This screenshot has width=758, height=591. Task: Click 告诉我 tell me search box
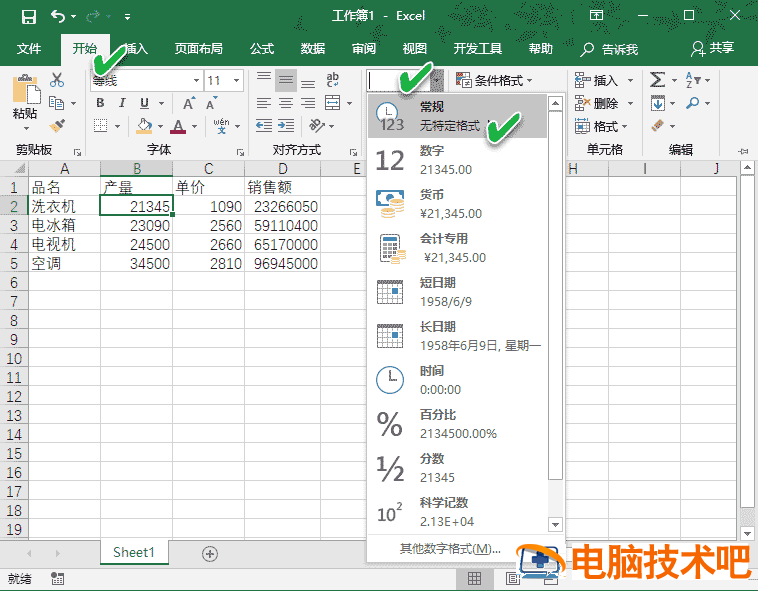(610, 49)
